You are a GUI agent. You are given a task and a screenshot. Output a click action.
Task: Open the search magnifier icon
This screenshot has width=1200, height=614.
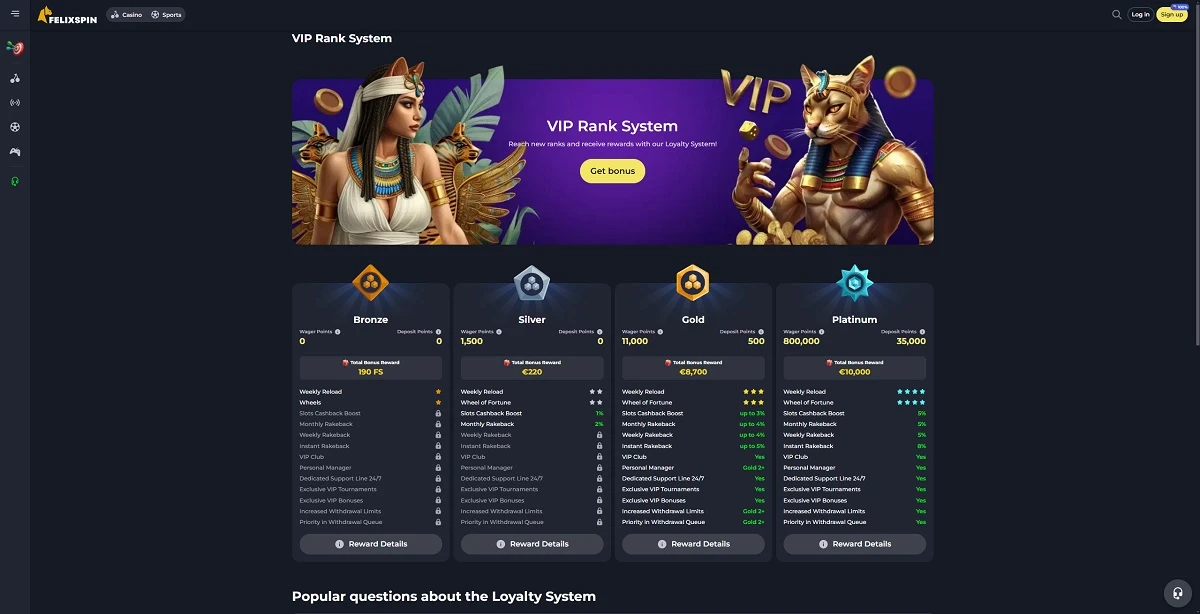click(x=1117, y=14)
